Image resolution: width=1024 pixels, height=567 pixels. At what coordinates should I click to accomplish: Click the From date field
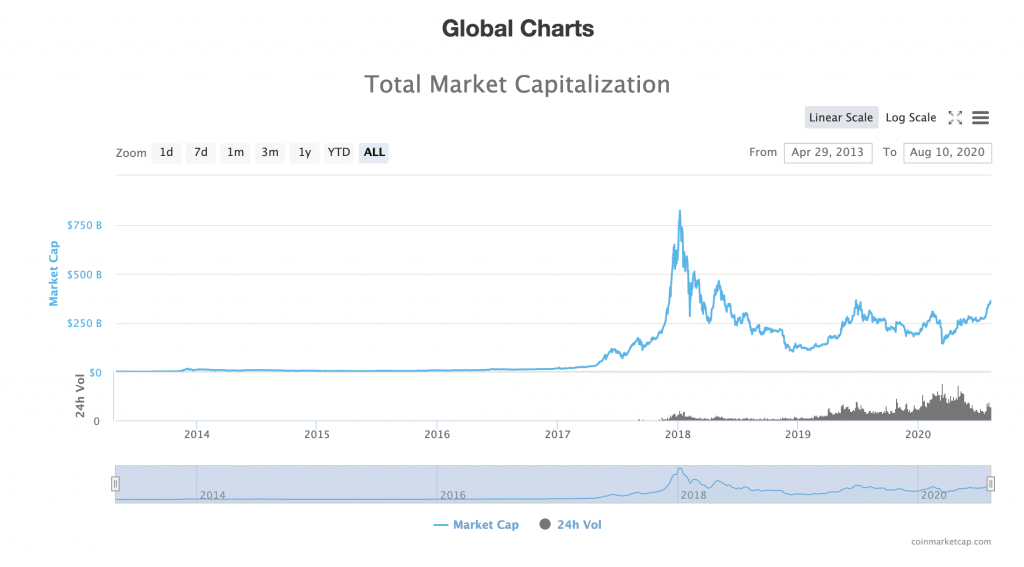tap(827, 153)
